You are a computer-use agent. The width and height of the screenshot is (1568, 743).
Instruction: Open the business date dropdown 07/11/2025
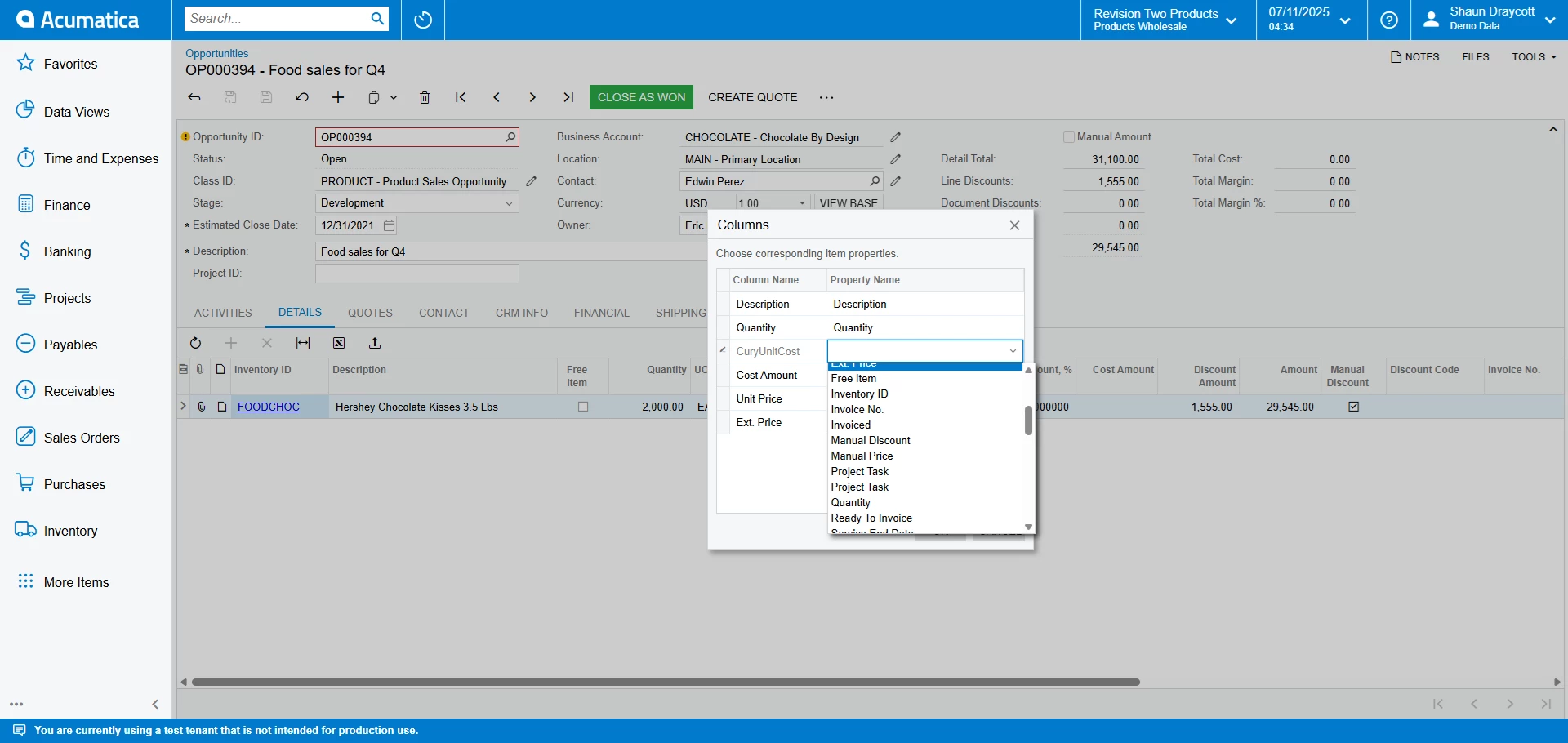[1310, 20]
